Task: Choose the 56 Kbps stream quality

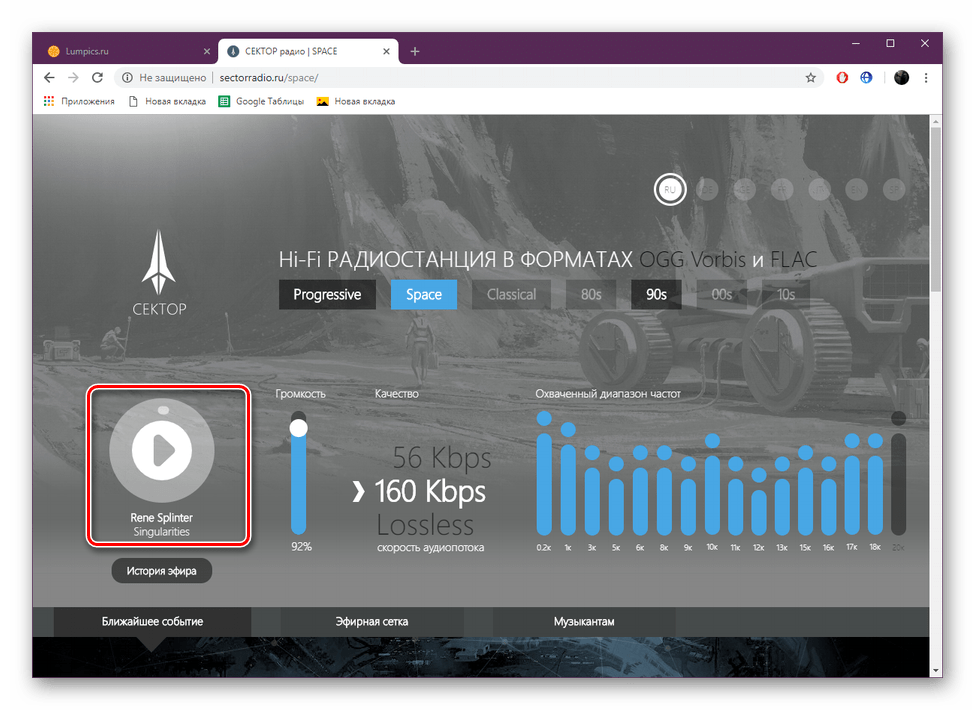Action: tap(442, 458)
